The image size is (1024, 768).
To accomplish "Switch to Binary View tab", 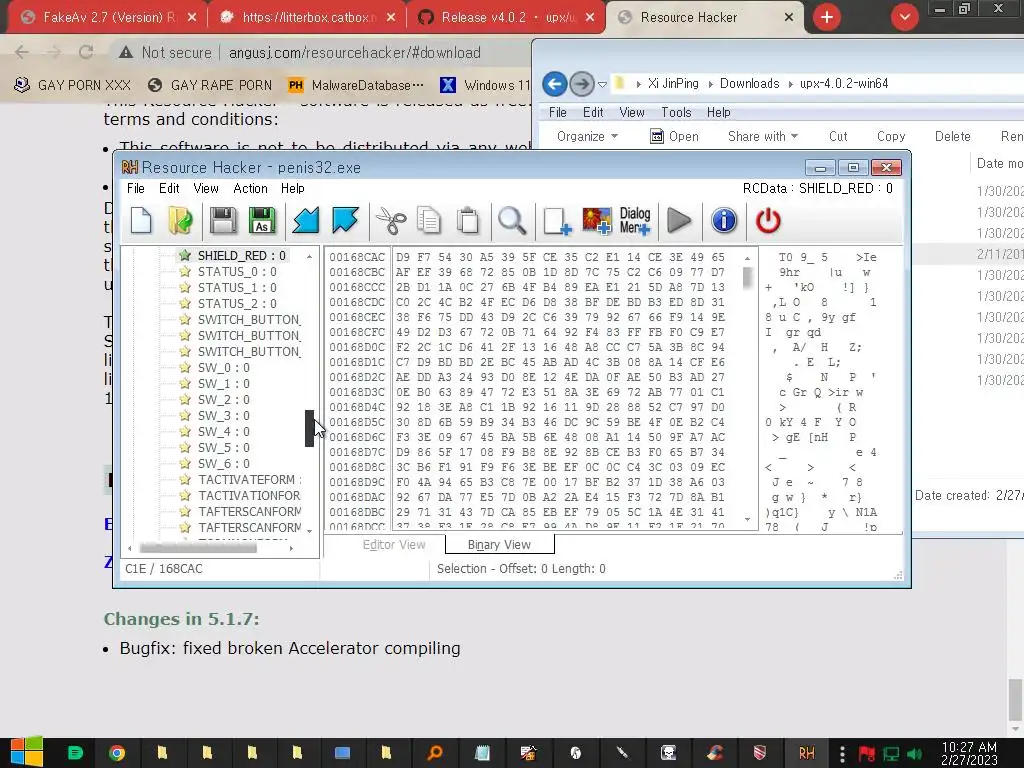I will (500, 545).
